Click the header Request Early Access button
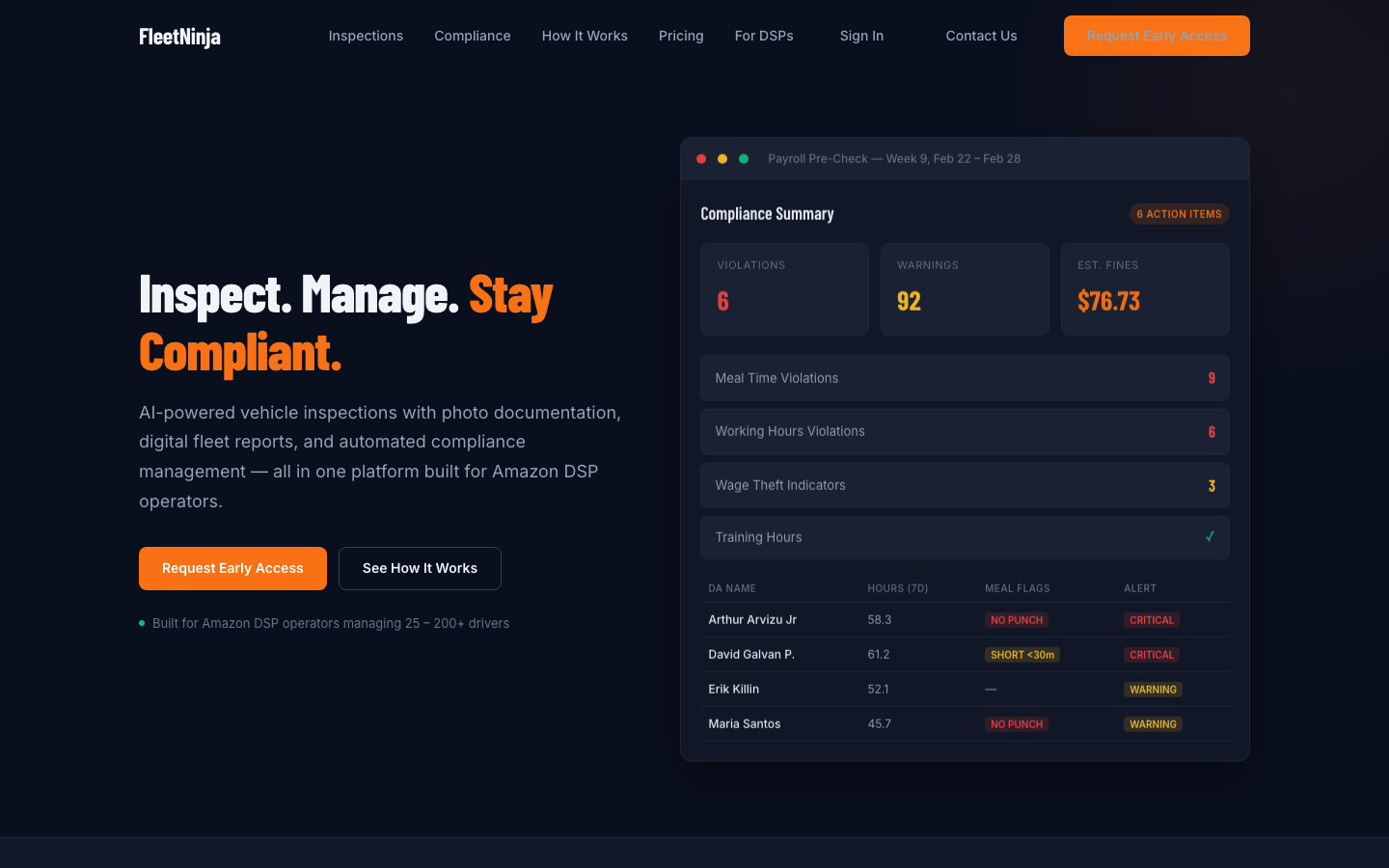 click(1157, 36)
